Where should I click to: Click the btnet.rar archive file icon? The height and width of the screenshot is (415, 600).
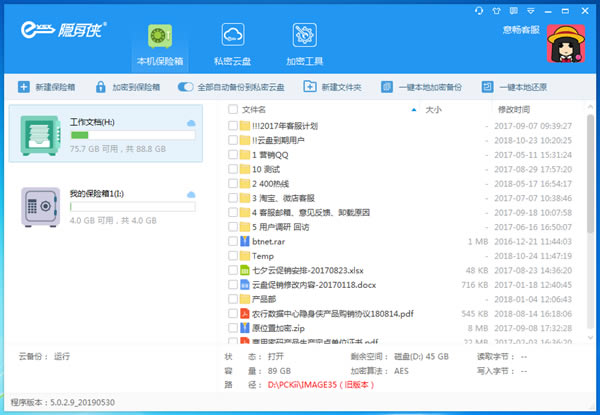[245, 241]
